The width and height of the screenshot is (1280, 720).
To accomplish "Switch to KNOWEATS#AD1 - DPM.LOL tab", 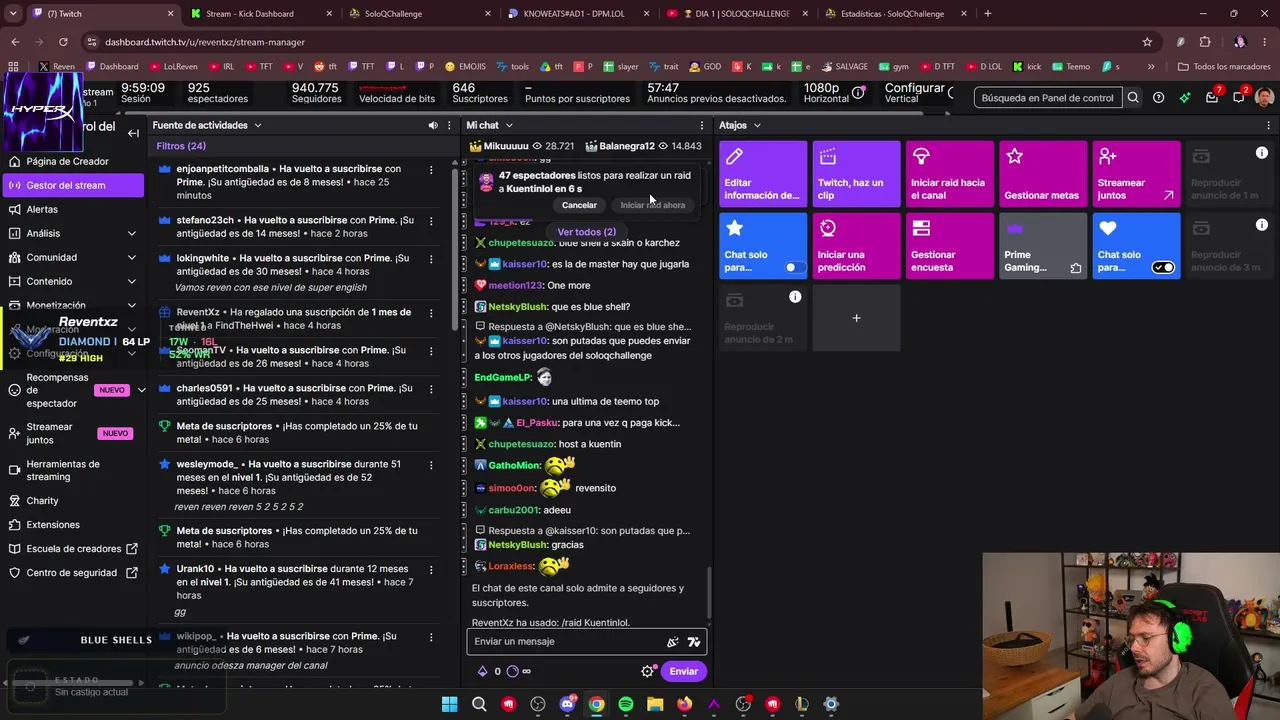I will pos(580,14).
